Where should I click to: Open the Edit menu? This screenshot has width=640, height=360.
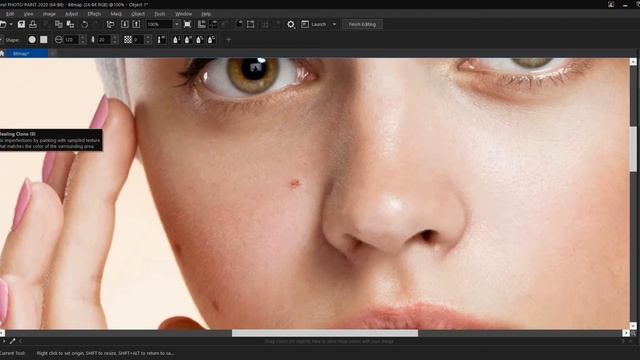pyautogui.click(x=10, y=14)
